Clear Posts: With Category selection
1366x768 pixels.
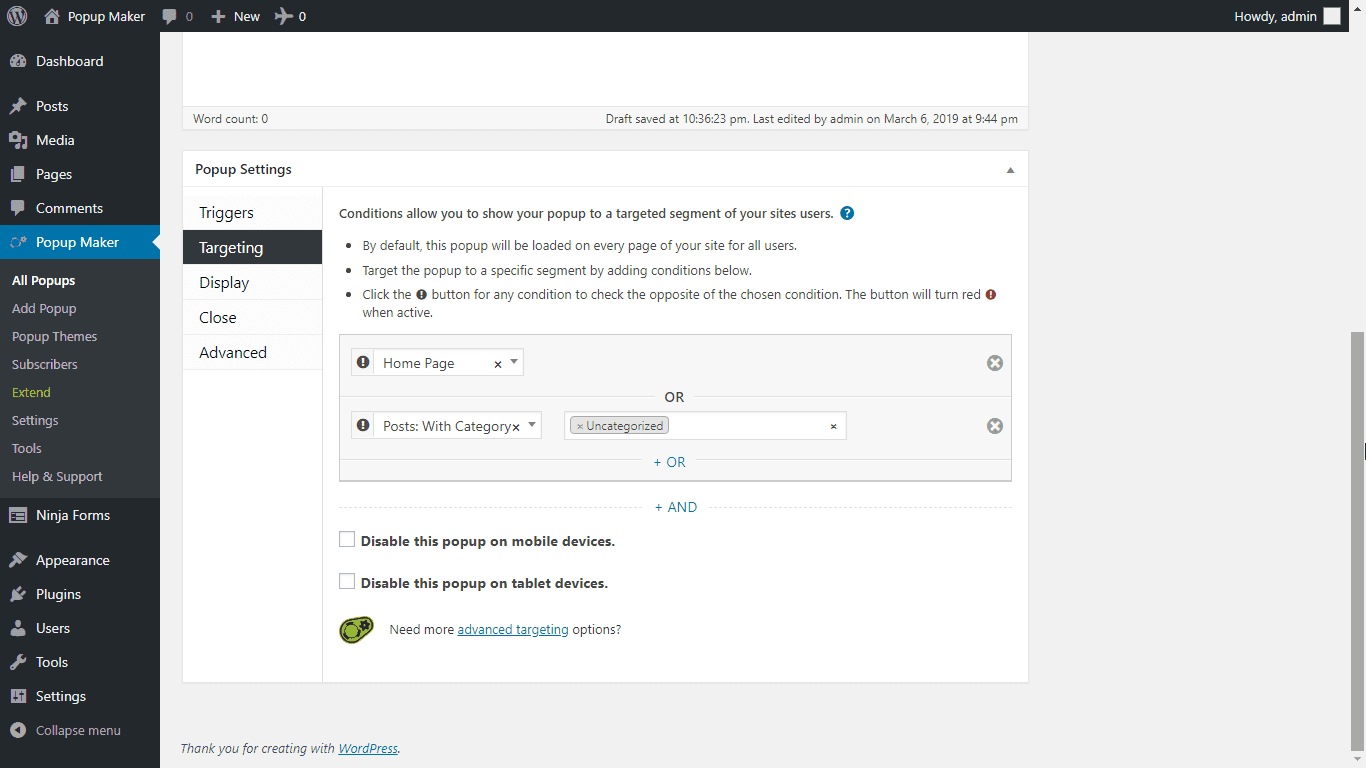(516, 427)
